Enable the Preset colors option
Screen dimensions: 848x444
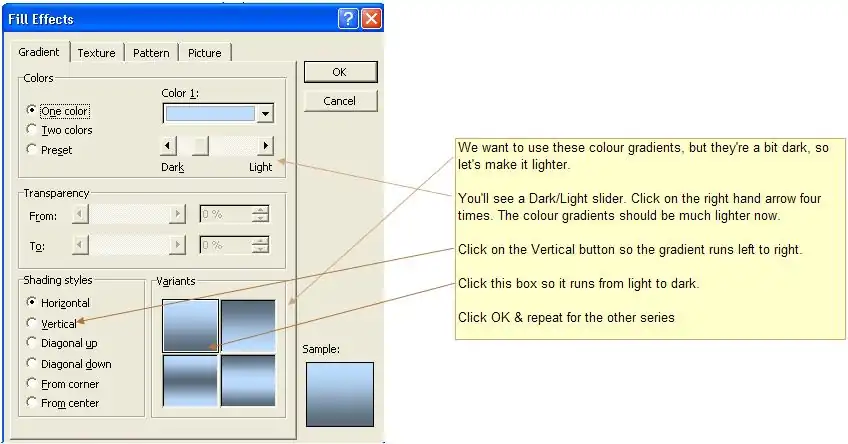click(x=33, y=150)
